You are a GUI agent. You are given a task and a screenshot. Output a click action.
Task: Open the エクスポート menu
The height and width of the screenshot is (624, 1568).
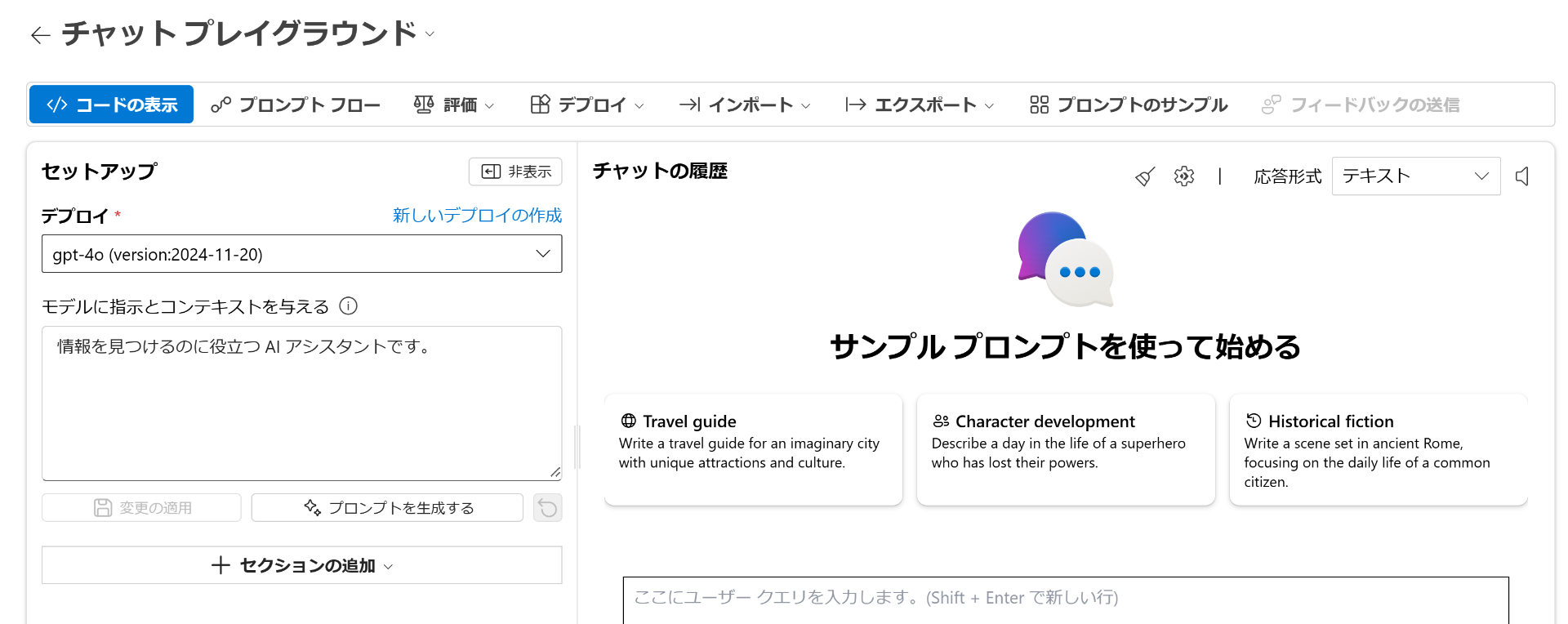pos(920,105)
